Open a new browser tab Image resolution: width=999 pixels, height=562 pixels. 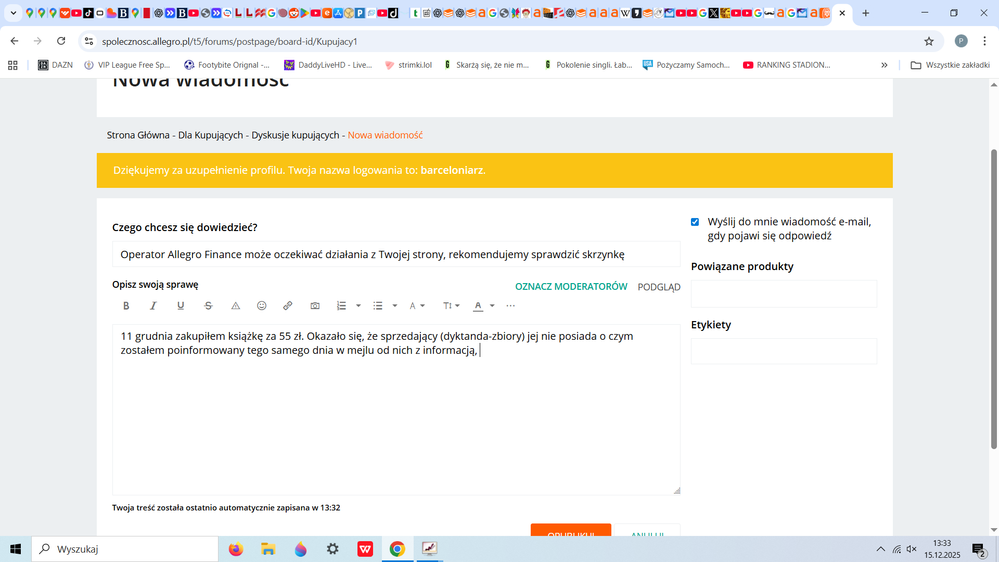[865, 13]
